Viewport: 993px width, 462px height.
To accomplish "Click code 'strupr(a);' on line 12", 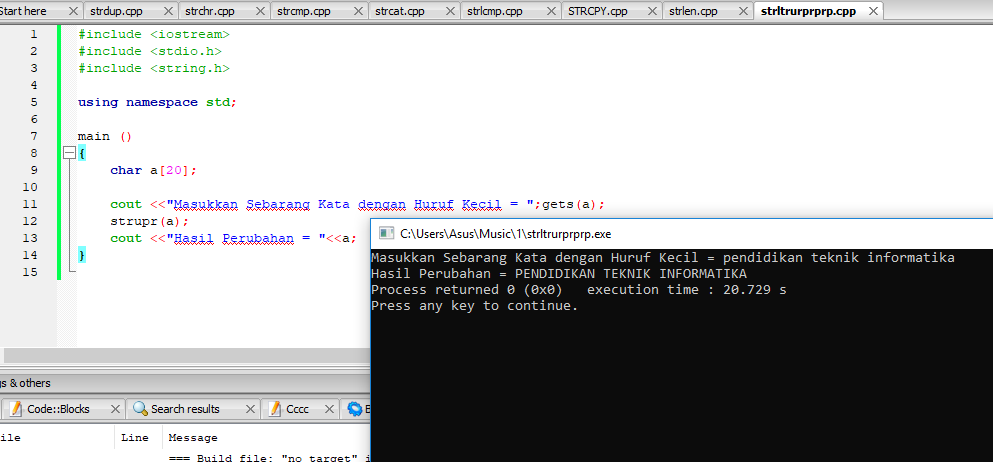I will click(x=149, y=222).
